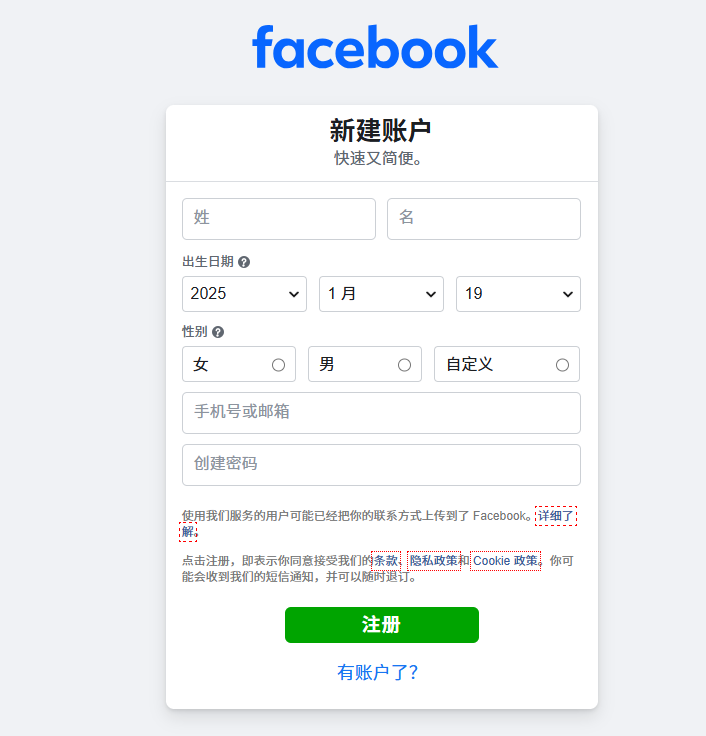This screenshot has height=736, width=706.
Task: Expand the year dropdown showing 2025
Action: [244, 294]
